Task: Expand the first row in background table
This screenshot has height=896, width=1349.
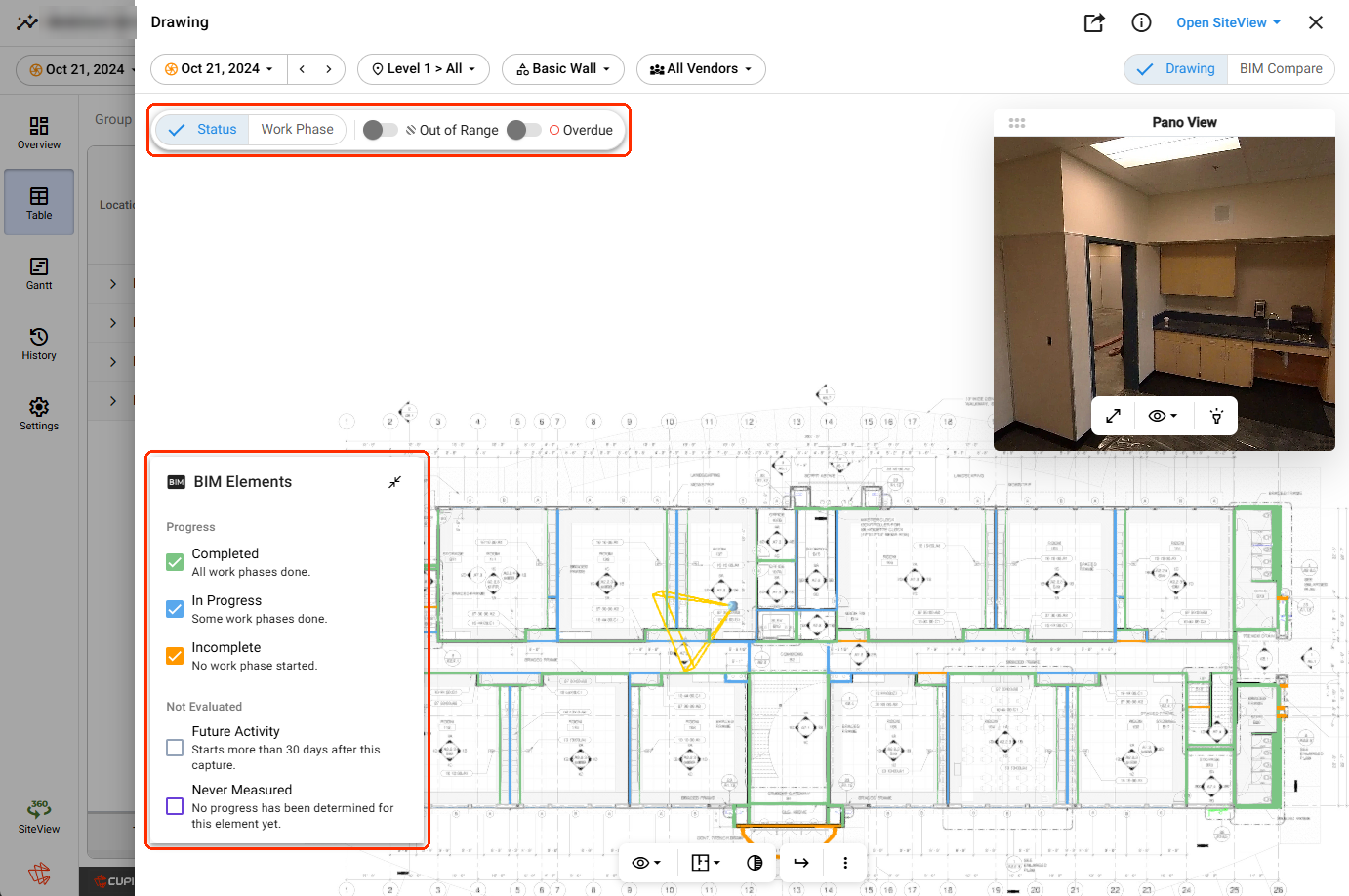Action: point(113,284)
